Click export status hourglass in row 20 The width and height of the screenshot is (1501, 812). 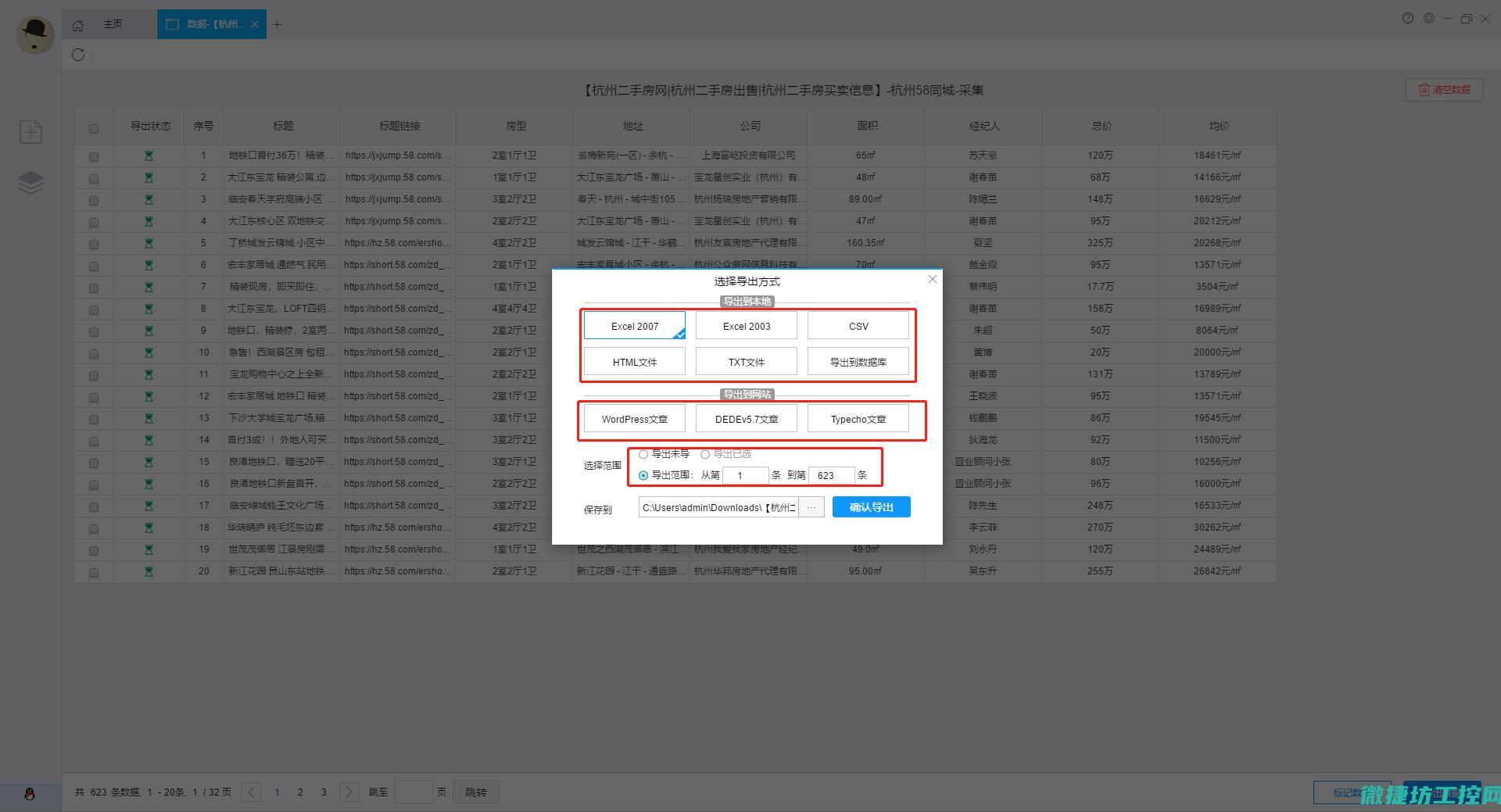149,571
